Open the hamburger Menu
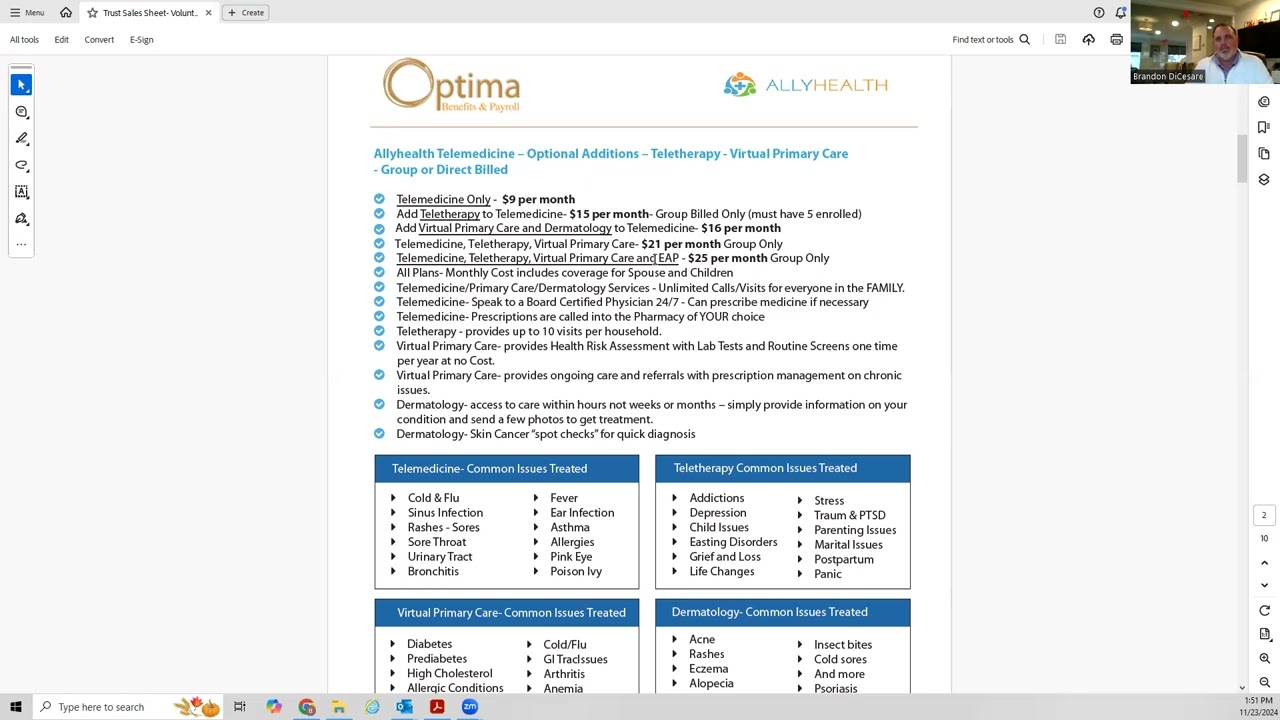Viewport: 1280px width, 720px height. click(x=27, y=12)
